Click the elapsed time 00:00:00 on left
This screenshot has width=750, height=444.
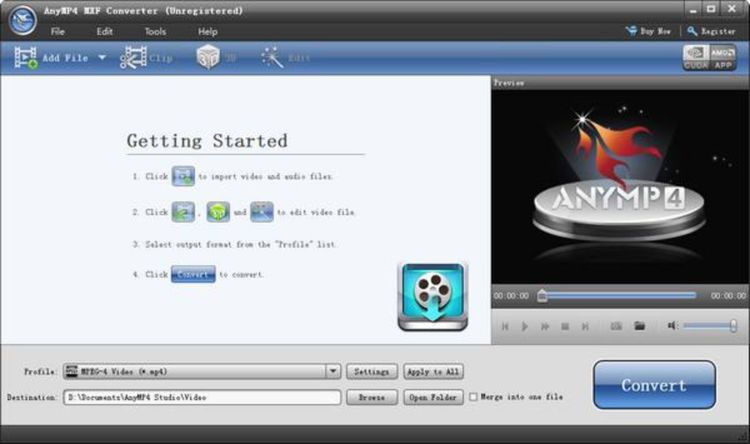point(511,296)
